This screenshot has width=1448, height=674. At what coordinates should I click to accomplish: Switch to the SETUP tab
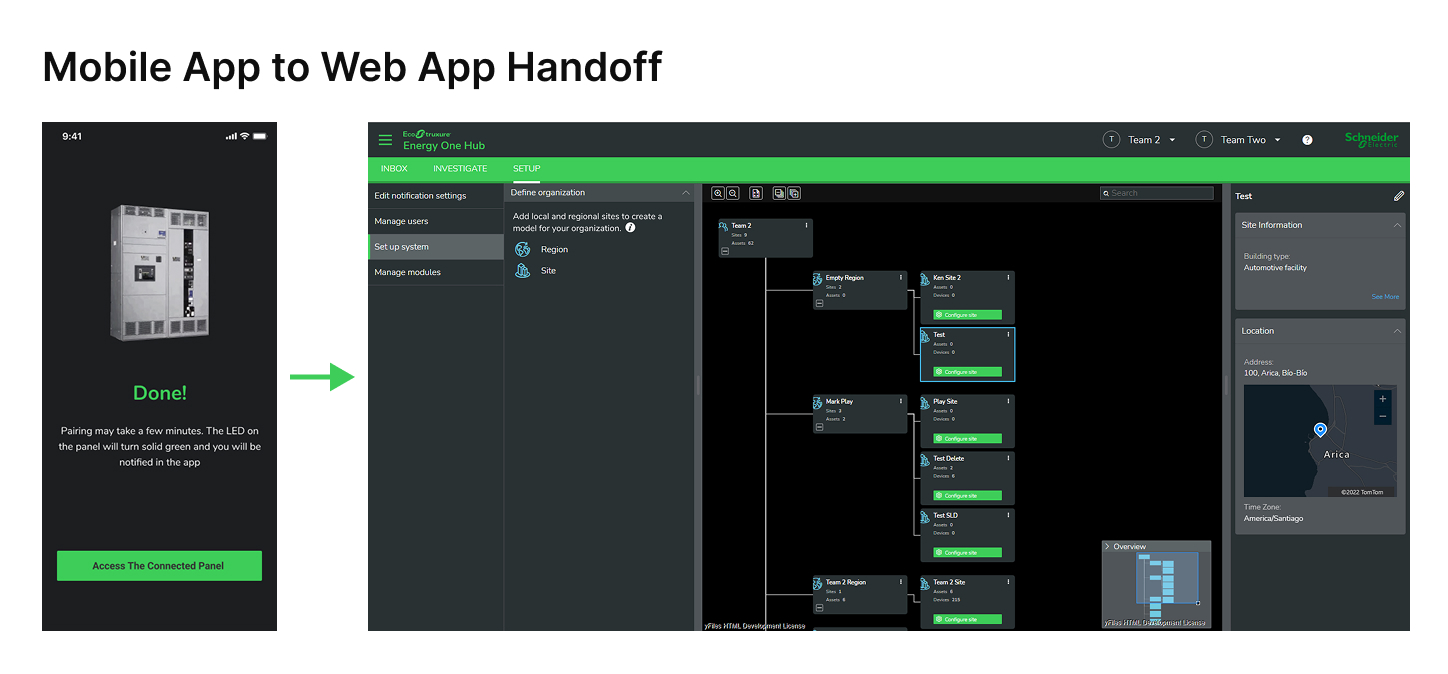[527, 169]
